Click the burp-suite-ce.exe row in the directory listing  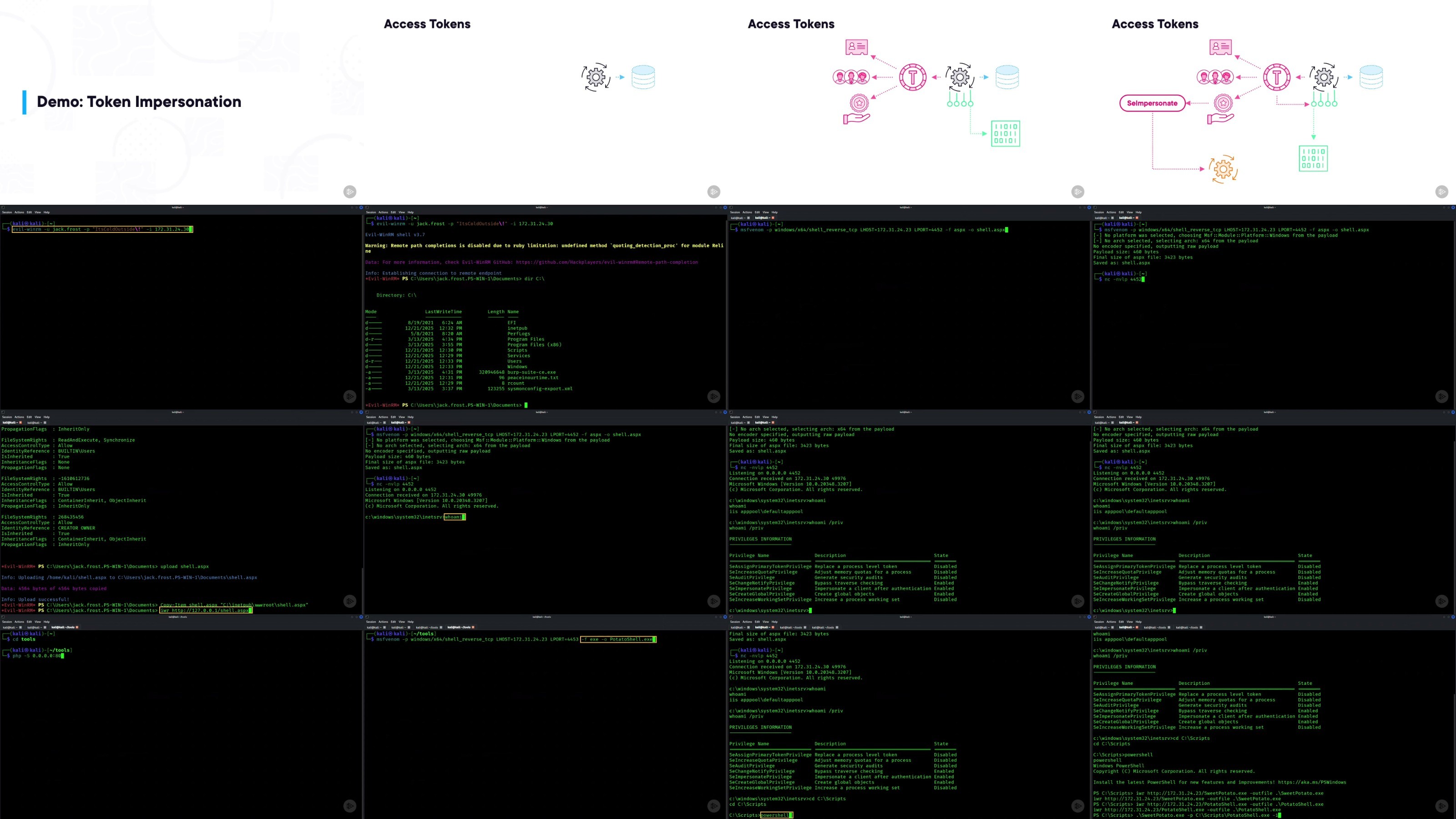461,372
